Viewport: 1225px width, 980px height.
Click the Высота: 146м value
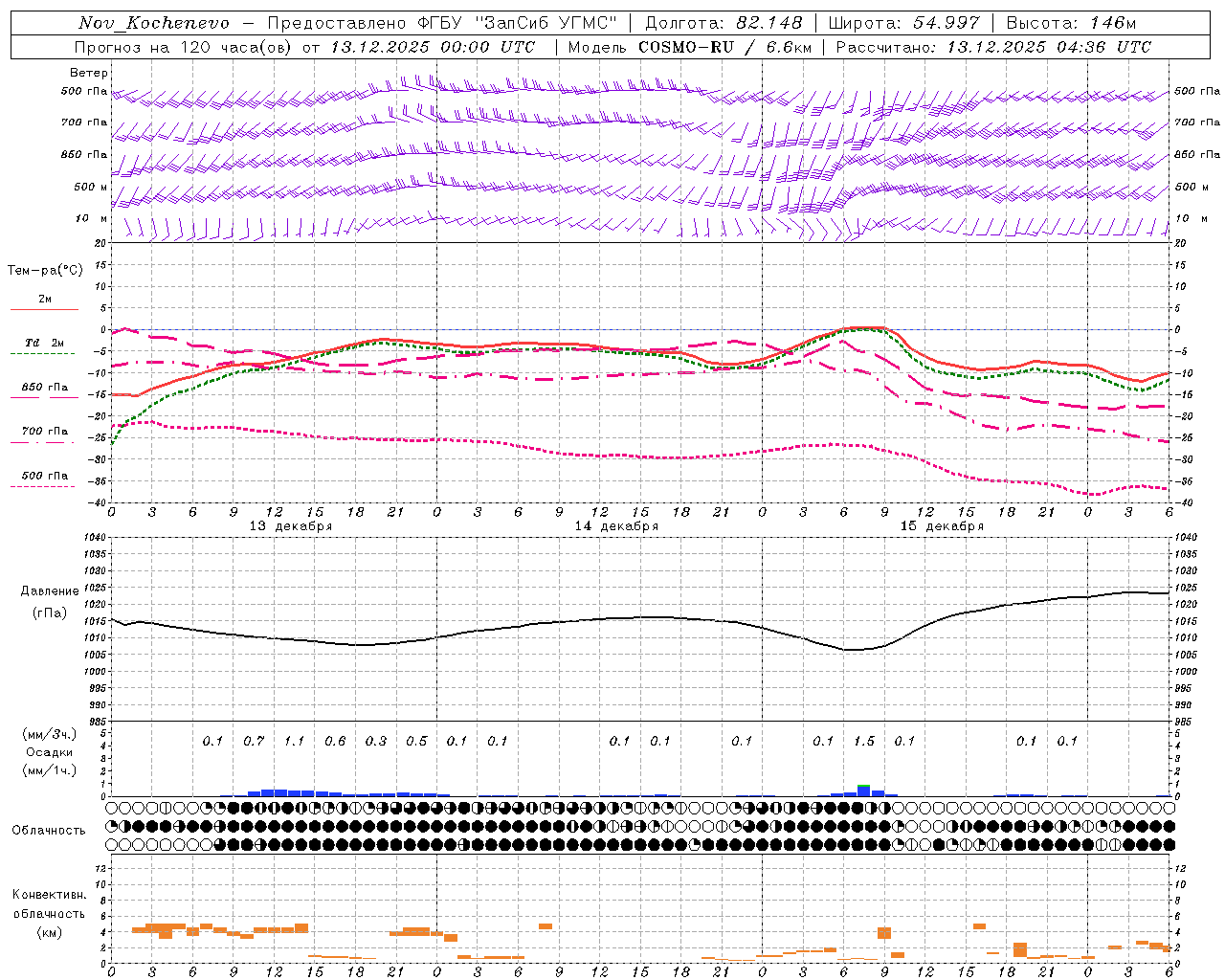[1072, 23]
